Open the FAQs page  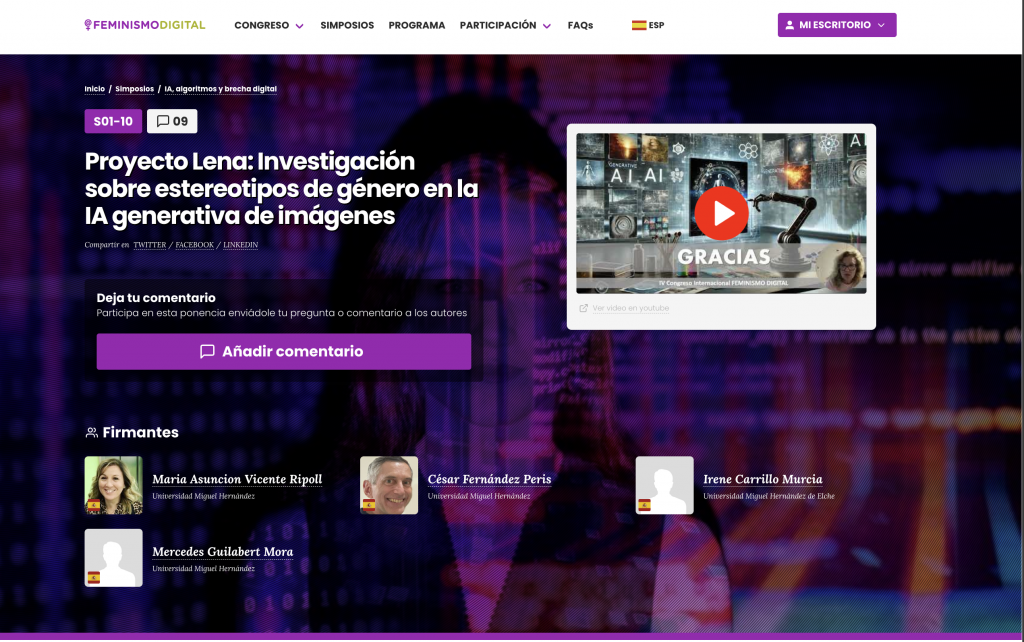click(580, 25)
